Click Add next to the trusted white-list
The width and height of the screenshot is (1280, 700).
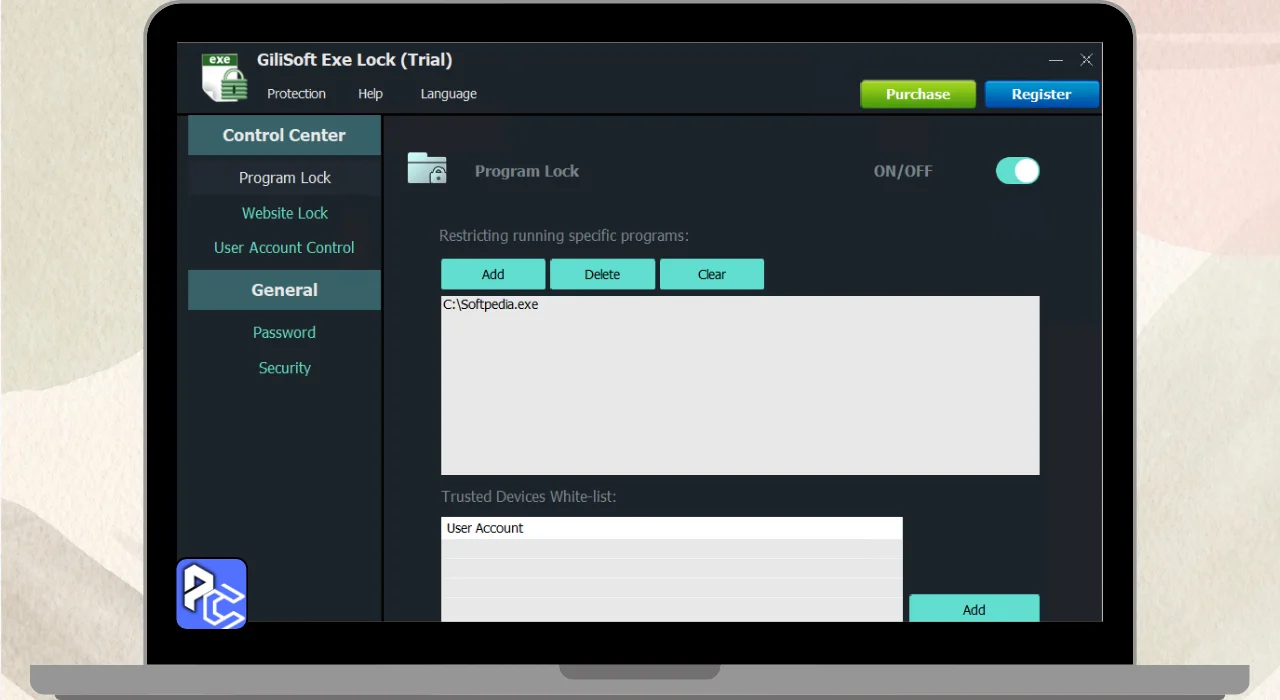[974, 609]
